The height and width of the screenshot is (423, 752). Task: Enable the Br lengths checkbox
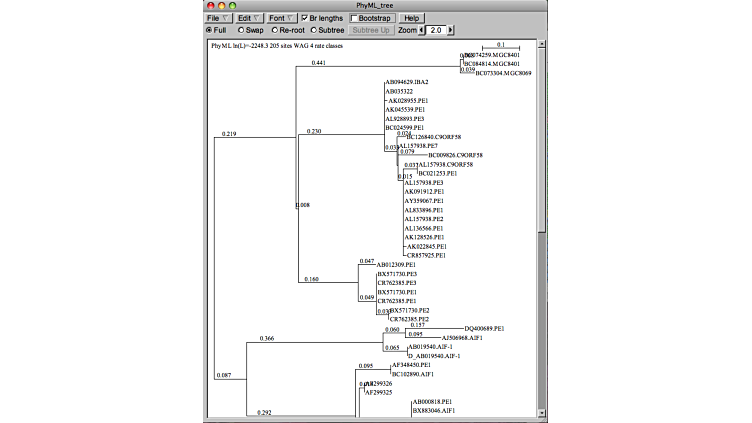click(x=305, y=18)
